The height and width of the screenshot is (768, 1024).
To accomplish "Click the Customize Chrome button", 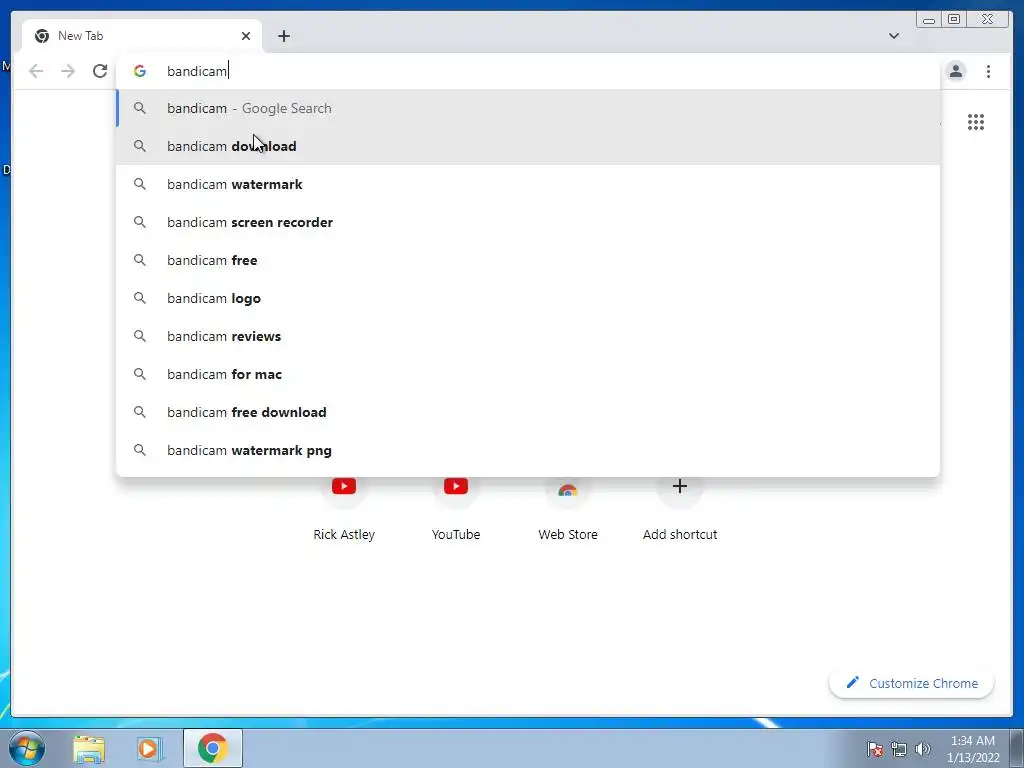I will tap(912, 683).
